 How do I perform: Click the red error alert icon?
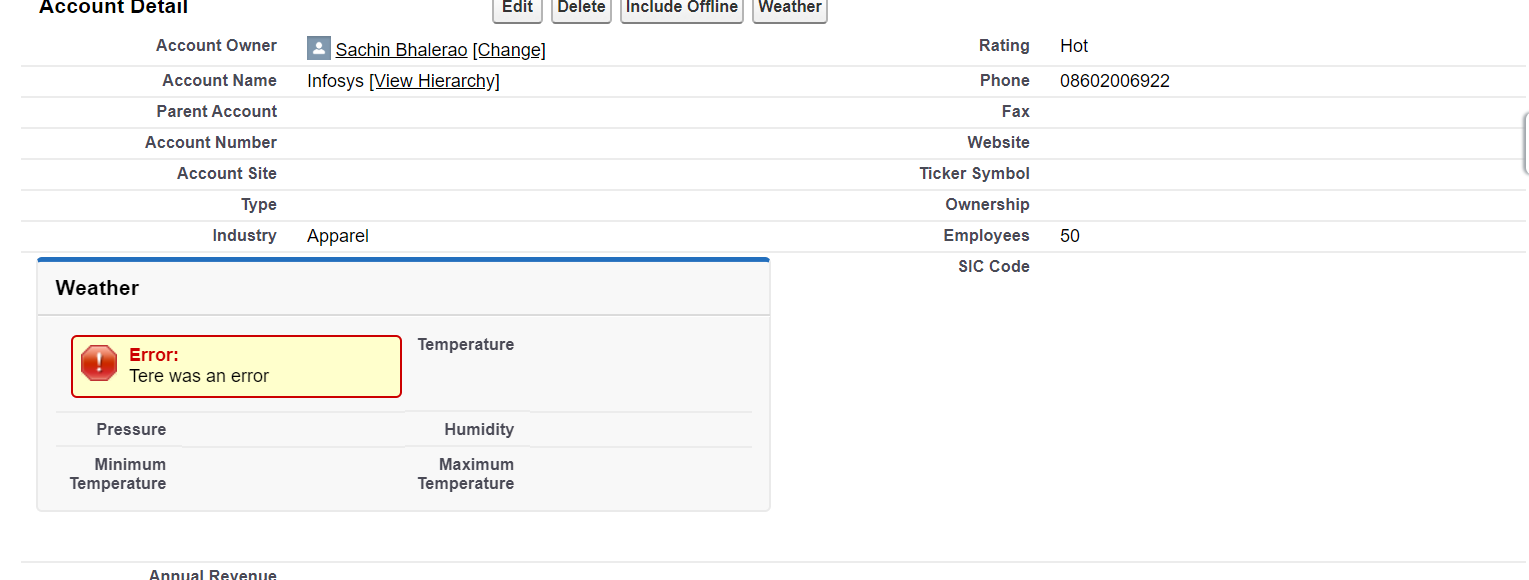click(99, 363)
